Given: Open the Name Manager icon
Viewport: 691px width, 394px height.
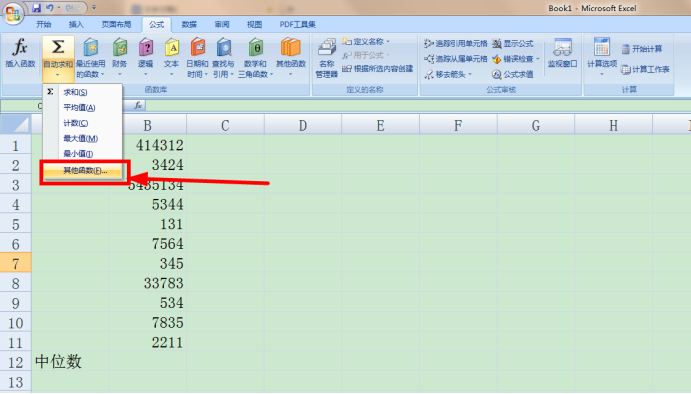Looking at the screenshot, I should [327, 48].
